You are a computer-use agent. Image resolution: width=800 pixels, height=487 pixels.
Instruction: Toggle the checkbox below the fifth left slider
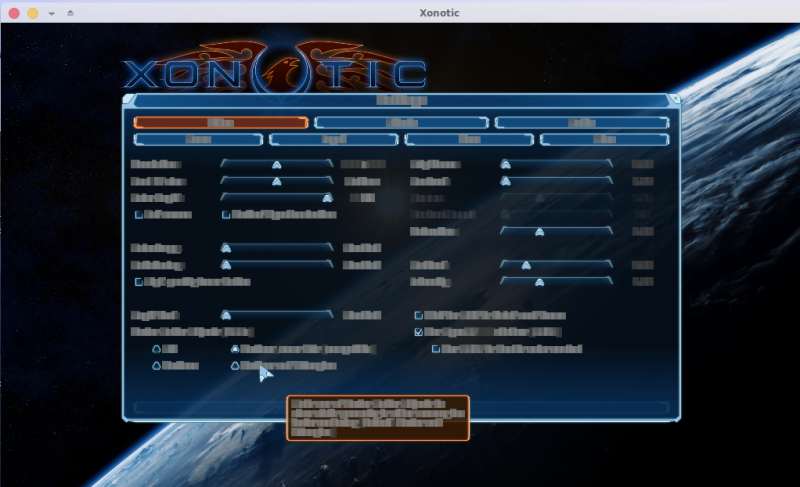[x=139, y=282]
